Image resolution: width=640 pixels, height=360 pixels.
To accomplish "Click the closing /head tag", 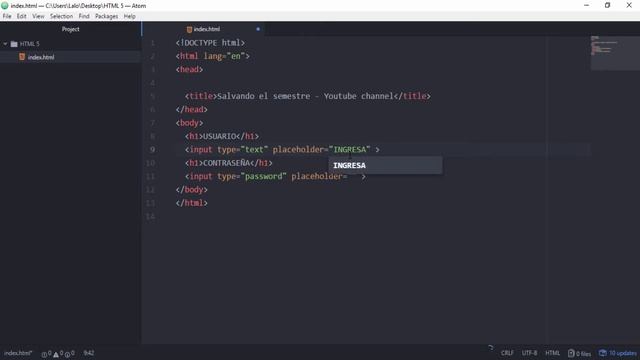I will tap(192, 109).
